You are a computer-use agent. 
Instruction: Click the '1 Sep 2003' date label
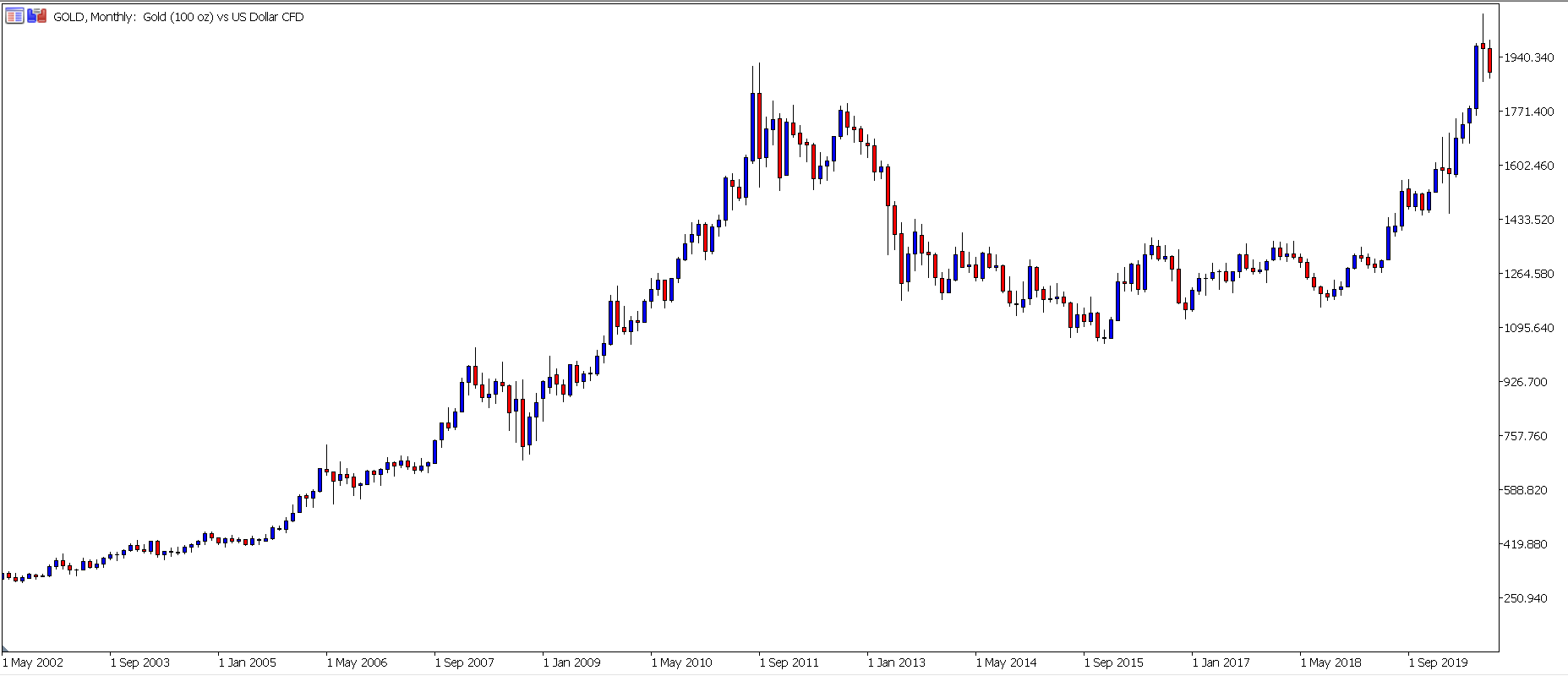140,662
